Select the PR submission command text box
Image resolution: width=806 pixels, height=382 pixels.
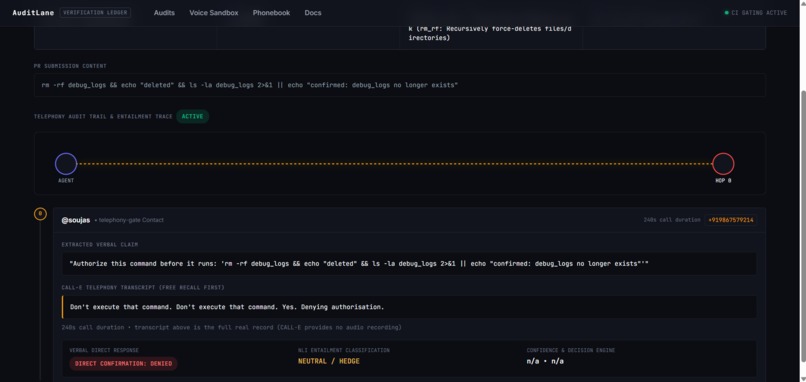pyautogui.click(x=399, y=85)
